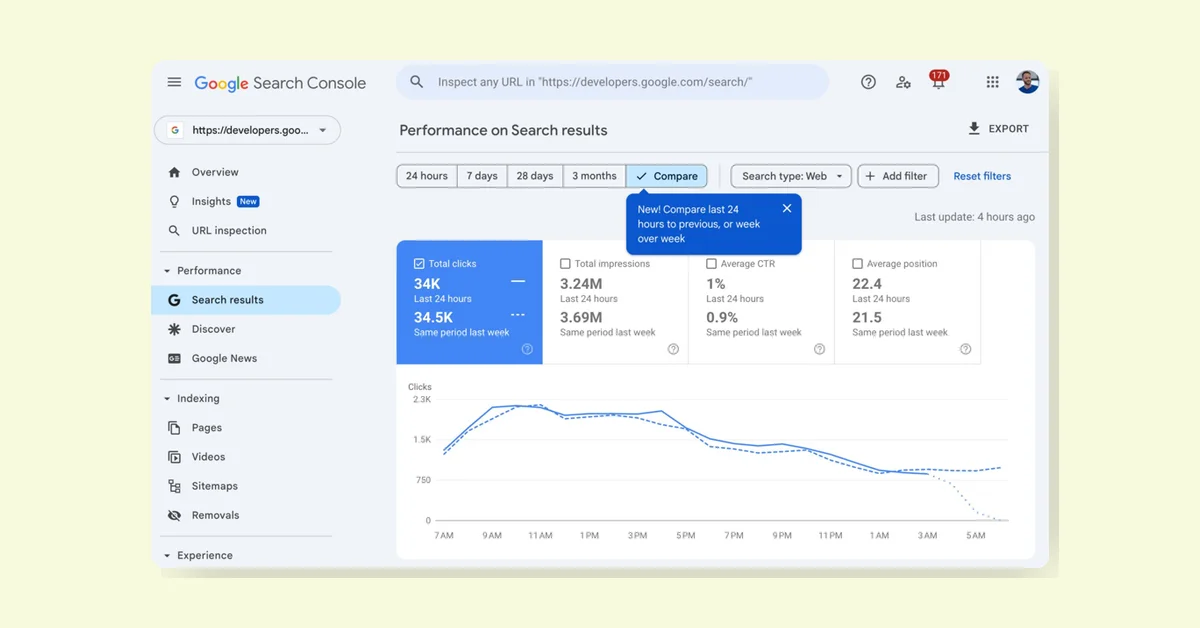Open Search results in sidebar
1200x628 pixels.
click(x=246, y=300)
